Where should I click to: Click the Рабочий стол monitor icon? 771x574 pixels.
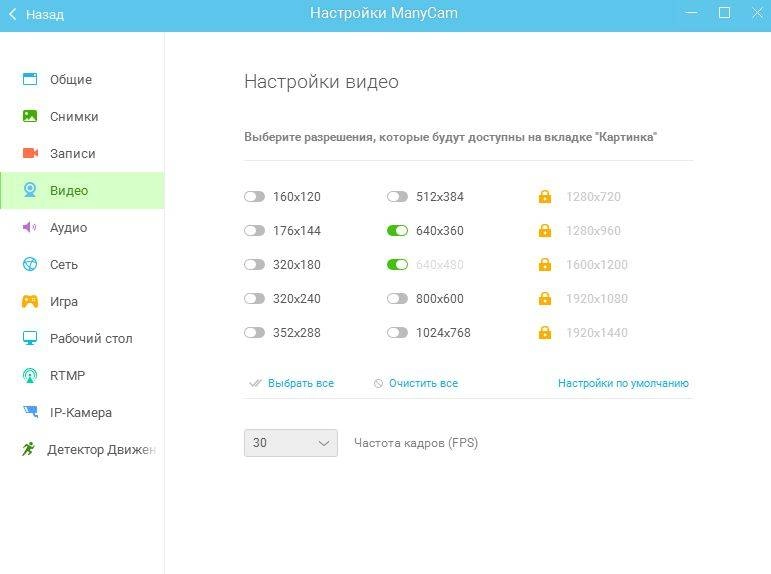(30, 338)
